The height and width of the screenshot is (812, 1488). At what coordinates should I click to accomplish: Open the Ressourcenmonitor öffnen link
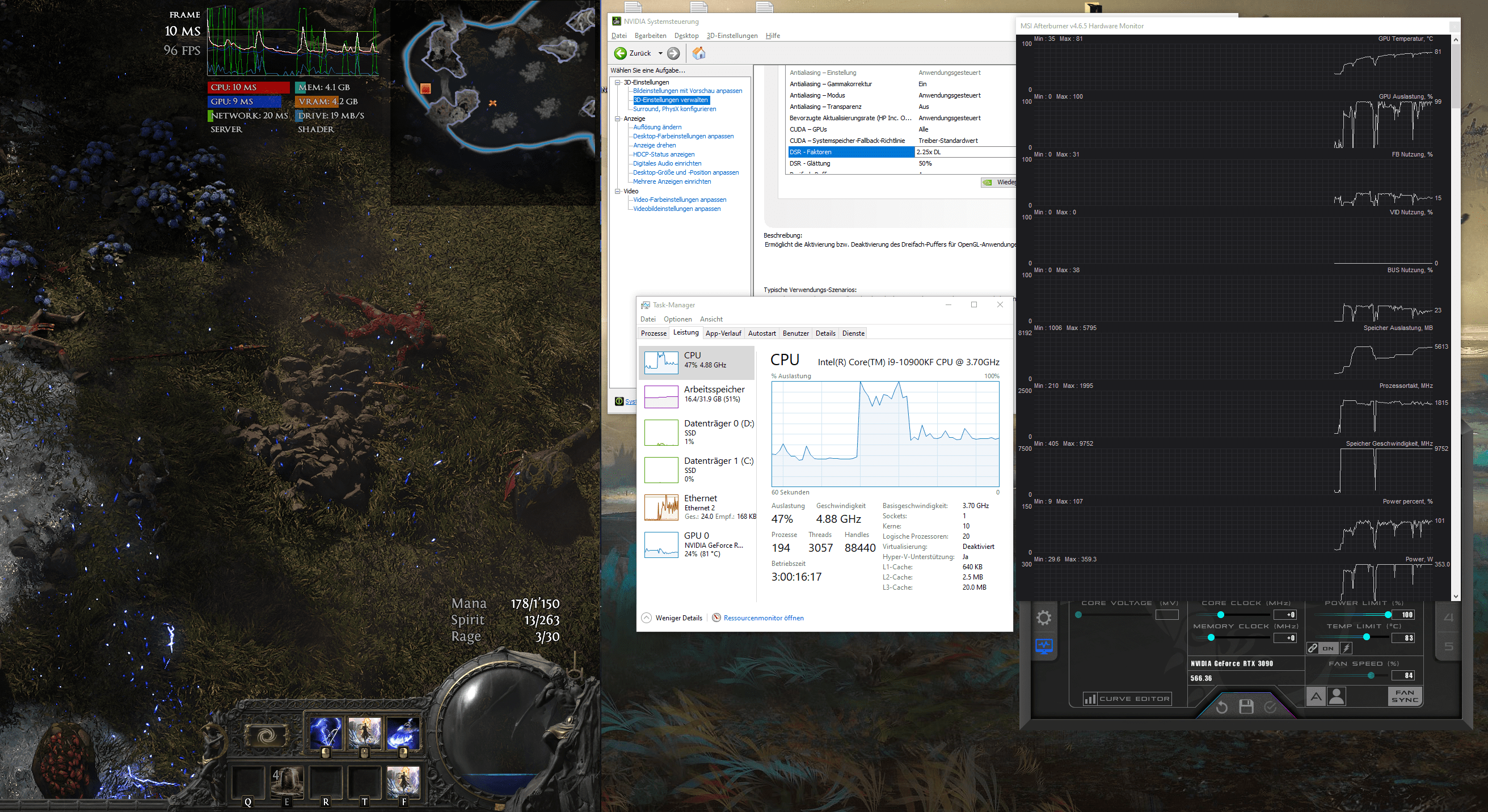(x=763, y=618)
